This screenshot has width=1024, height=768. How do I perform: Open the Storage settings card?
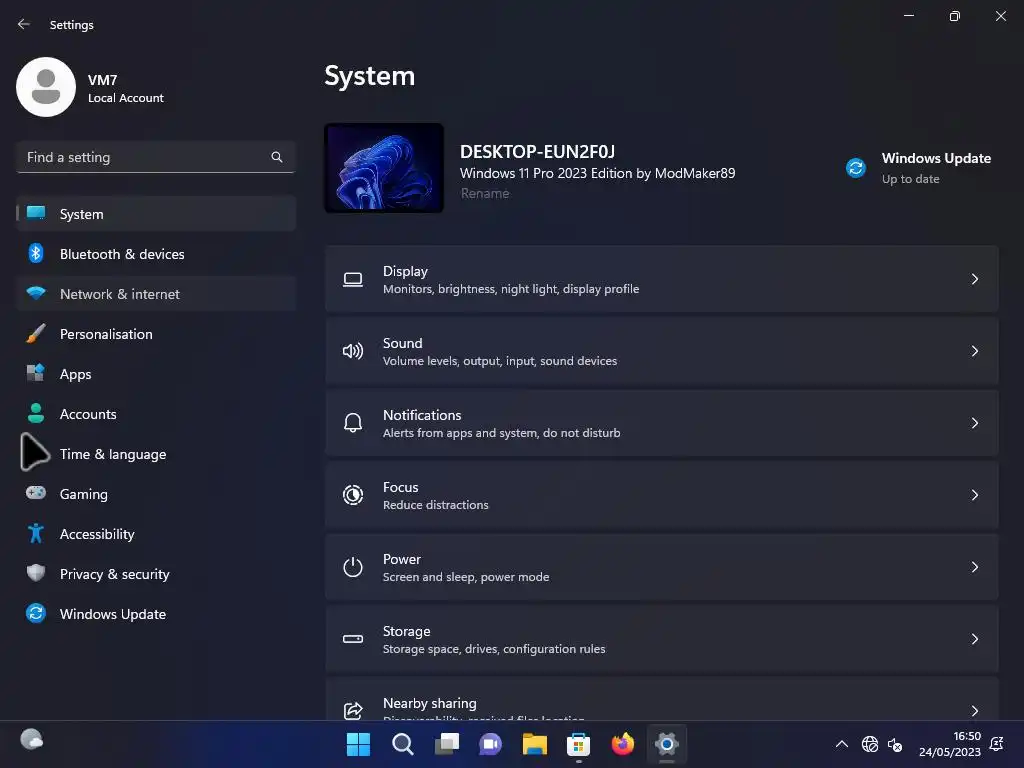pyautogui.click(x=662, y=639)
